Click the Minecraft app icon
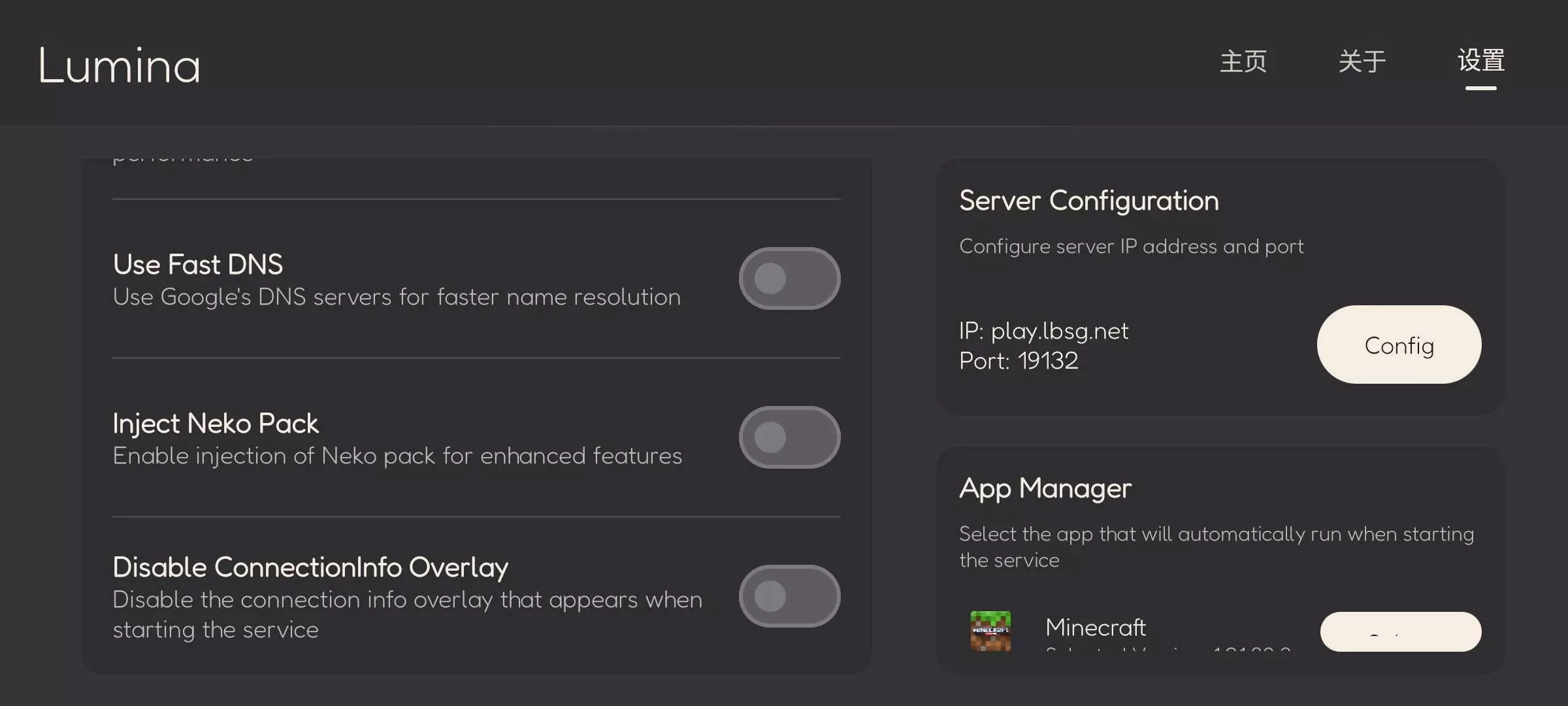This screenshot has width=1568, height=706. coord(990,631)
